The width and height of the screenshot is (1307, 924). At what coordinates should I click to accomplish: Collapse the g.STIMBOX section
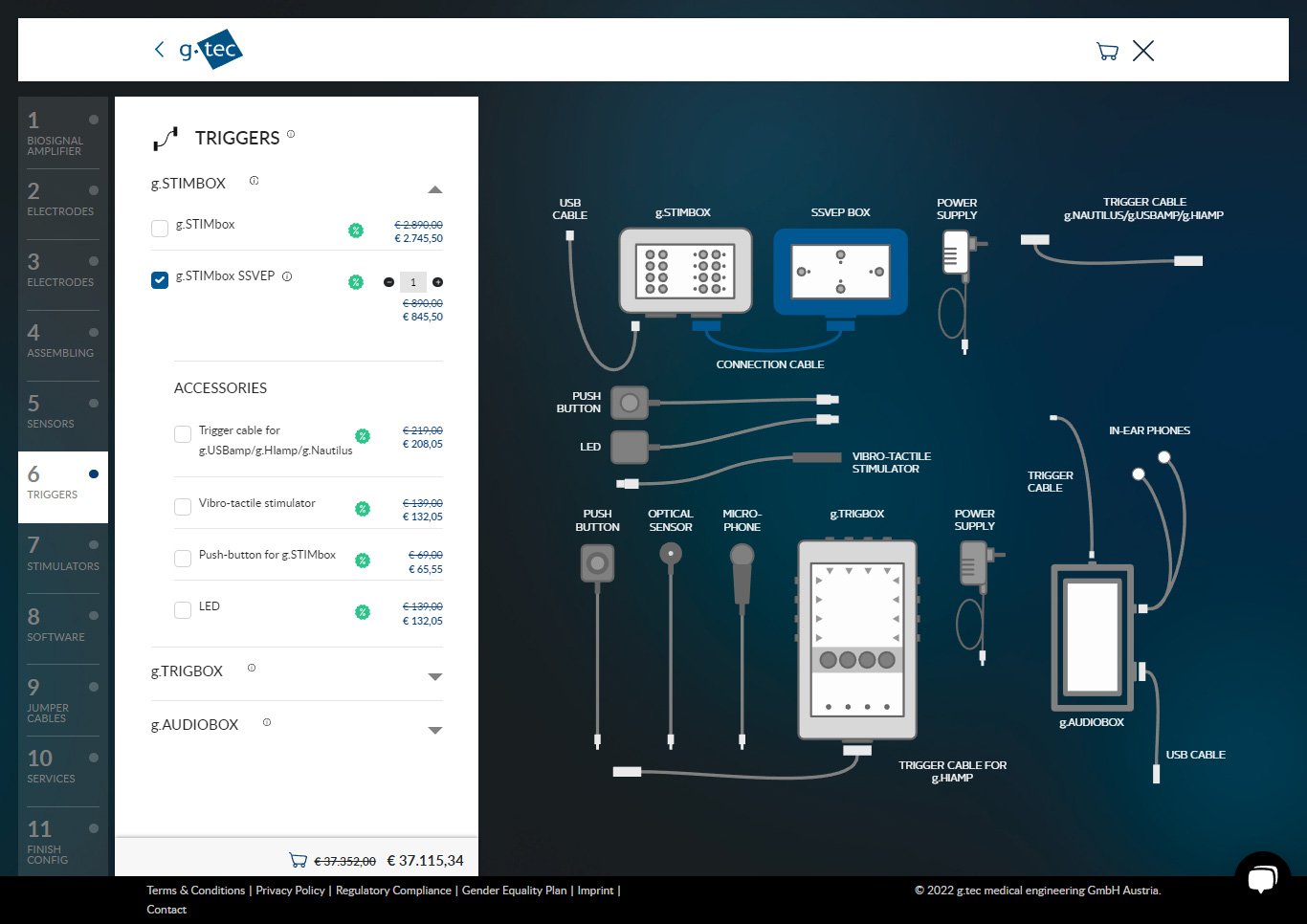tap(434, 189)
